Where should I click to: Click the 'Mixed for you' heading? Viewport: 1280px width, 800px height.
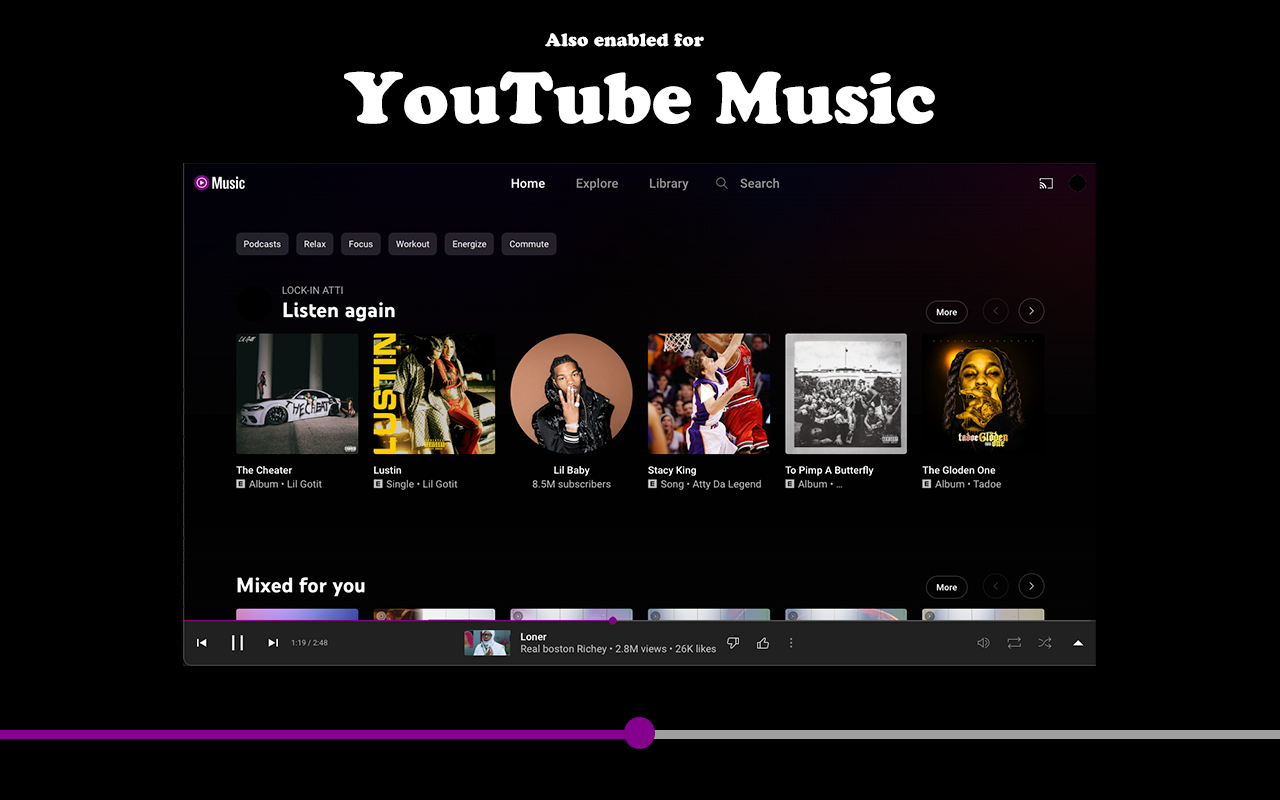coord(301,586)
